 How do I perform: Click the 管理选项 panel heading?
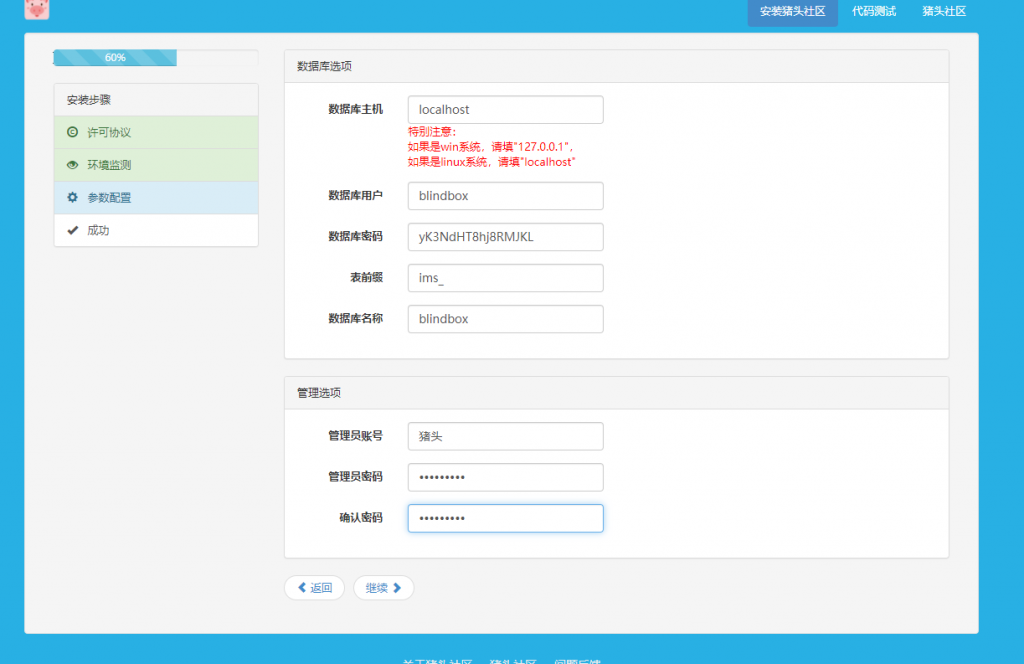[616, 392]
